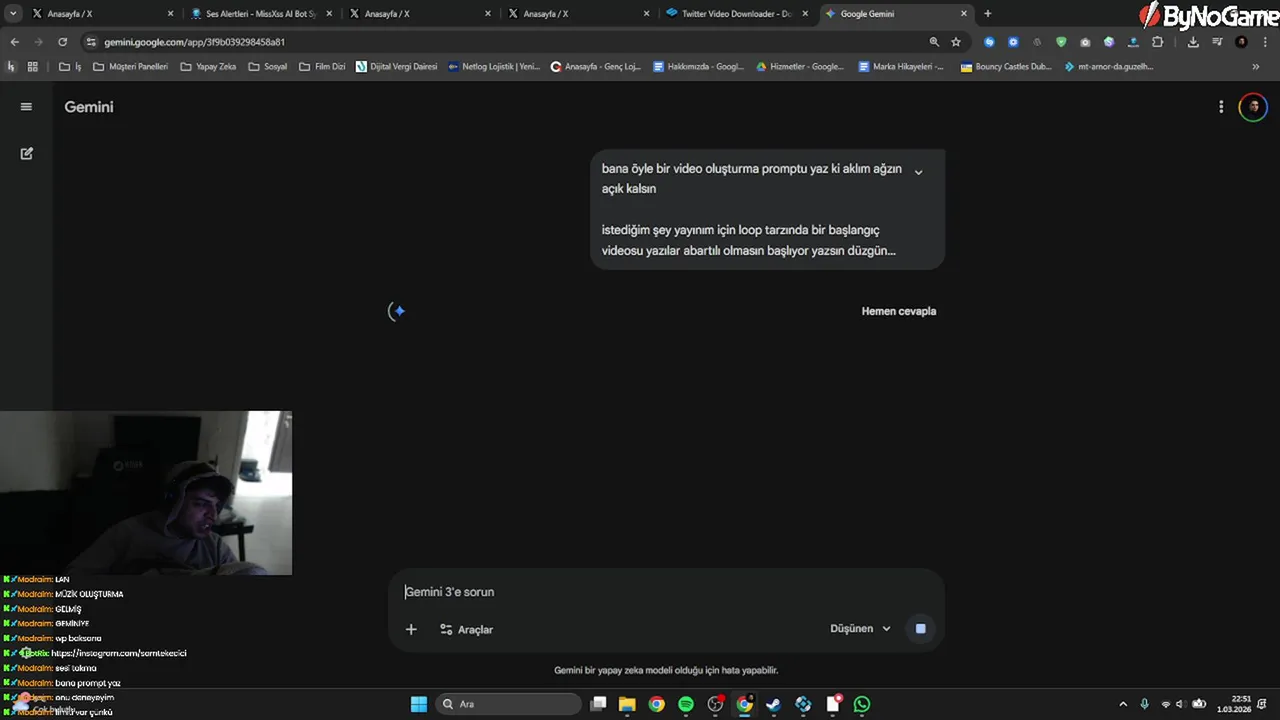
Task: Open the zoom magnifier in address bar
Action: tap(934, 42)
